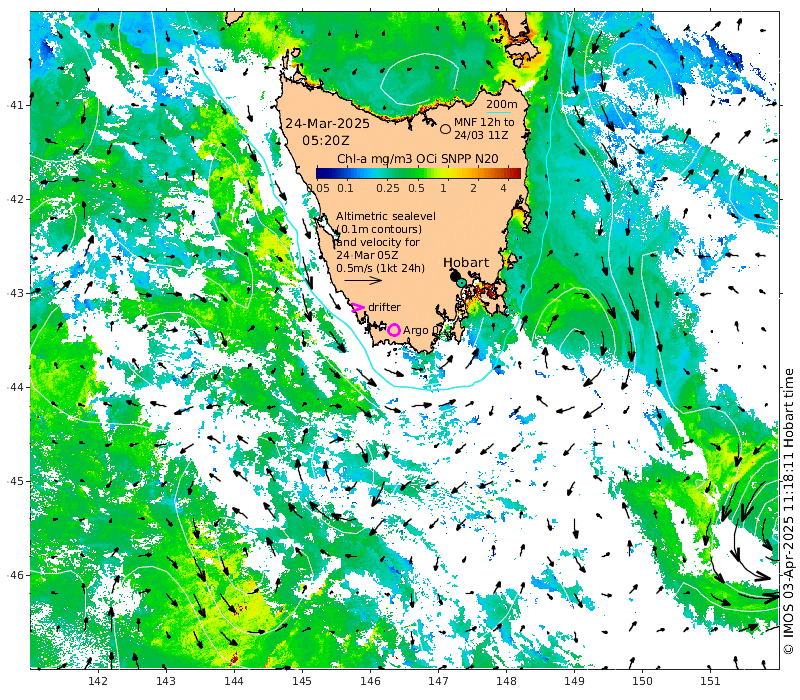The width and height of the screenshot is (800, 700).
Task: Click the 'Hobart' city label
Action: pos(466,263)
